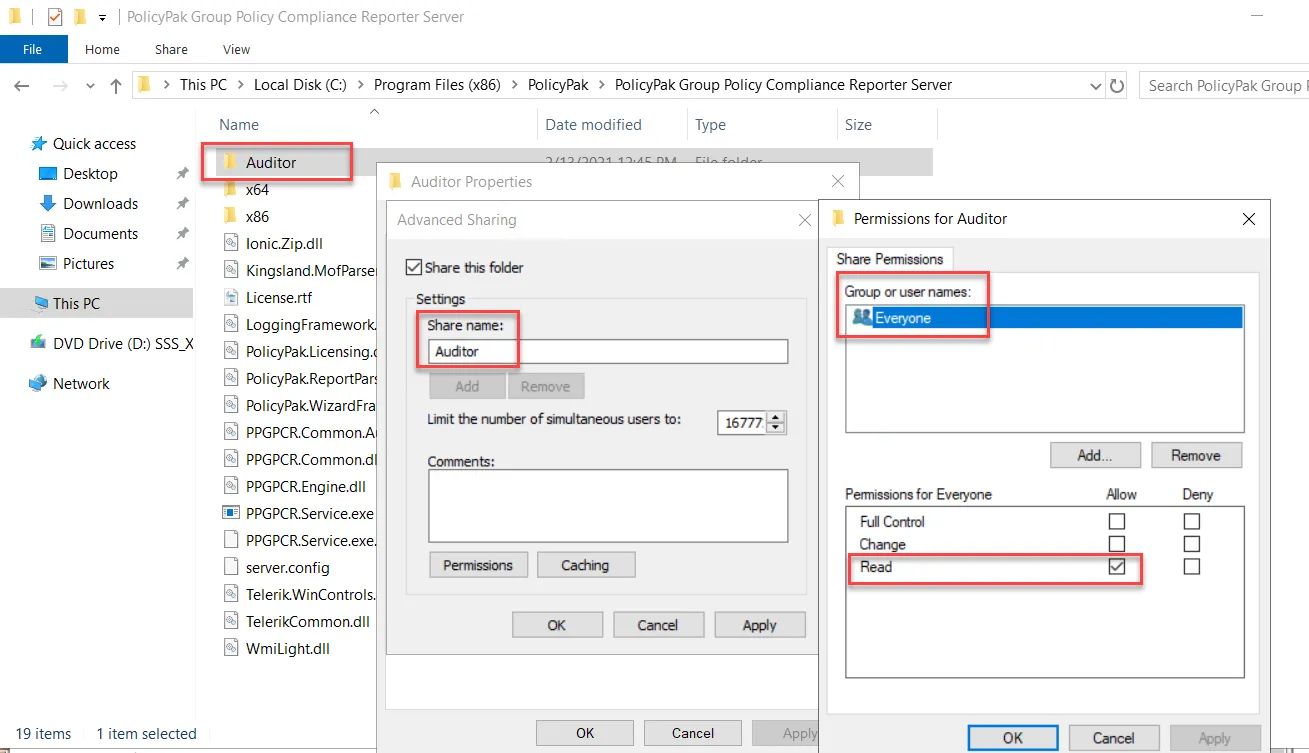This screenshot has width=1309, height=753.
Task: Open the Share ribbon tab
Action: (x=171, y=49)
